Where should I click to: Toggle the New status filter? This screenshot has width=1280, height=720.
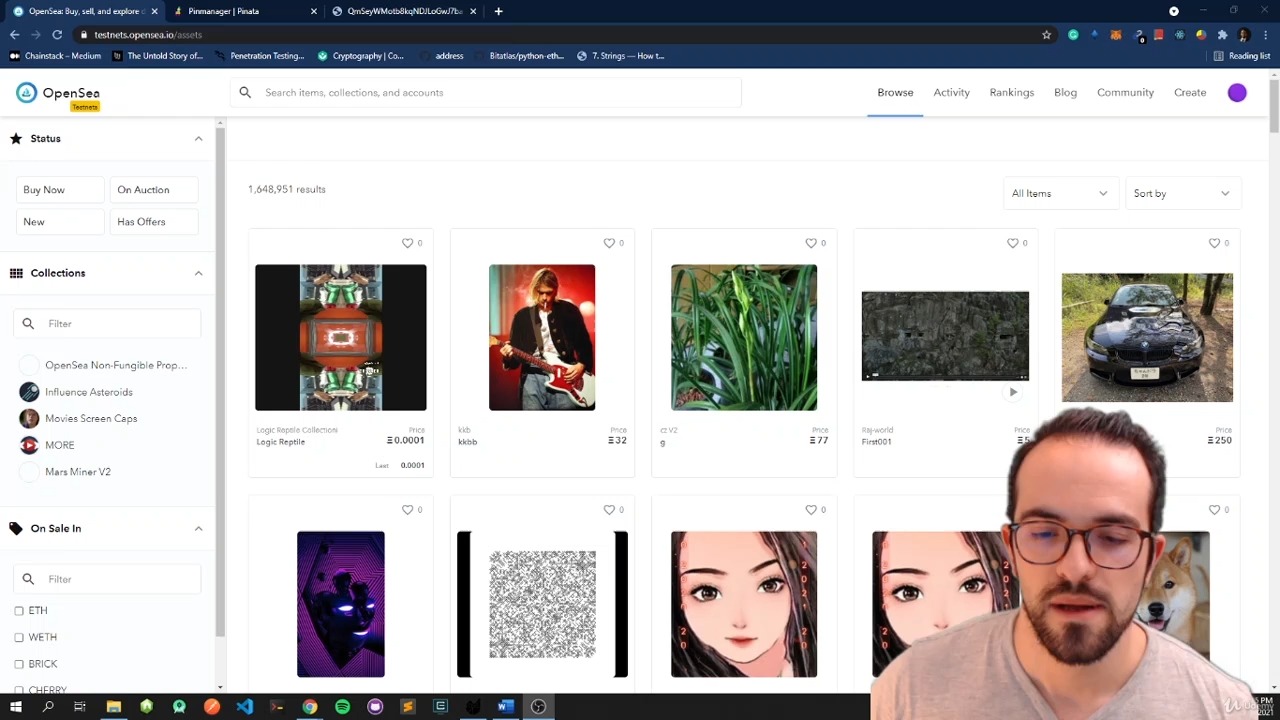click(59, 222)
